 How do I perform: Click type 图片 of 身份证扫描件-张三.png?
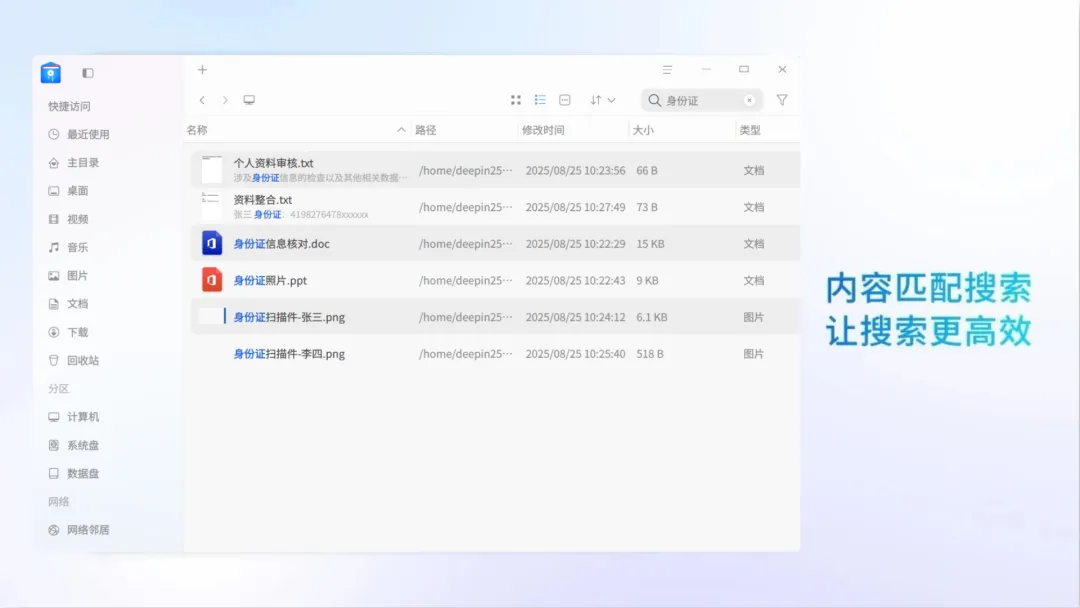tap(754, 317)
